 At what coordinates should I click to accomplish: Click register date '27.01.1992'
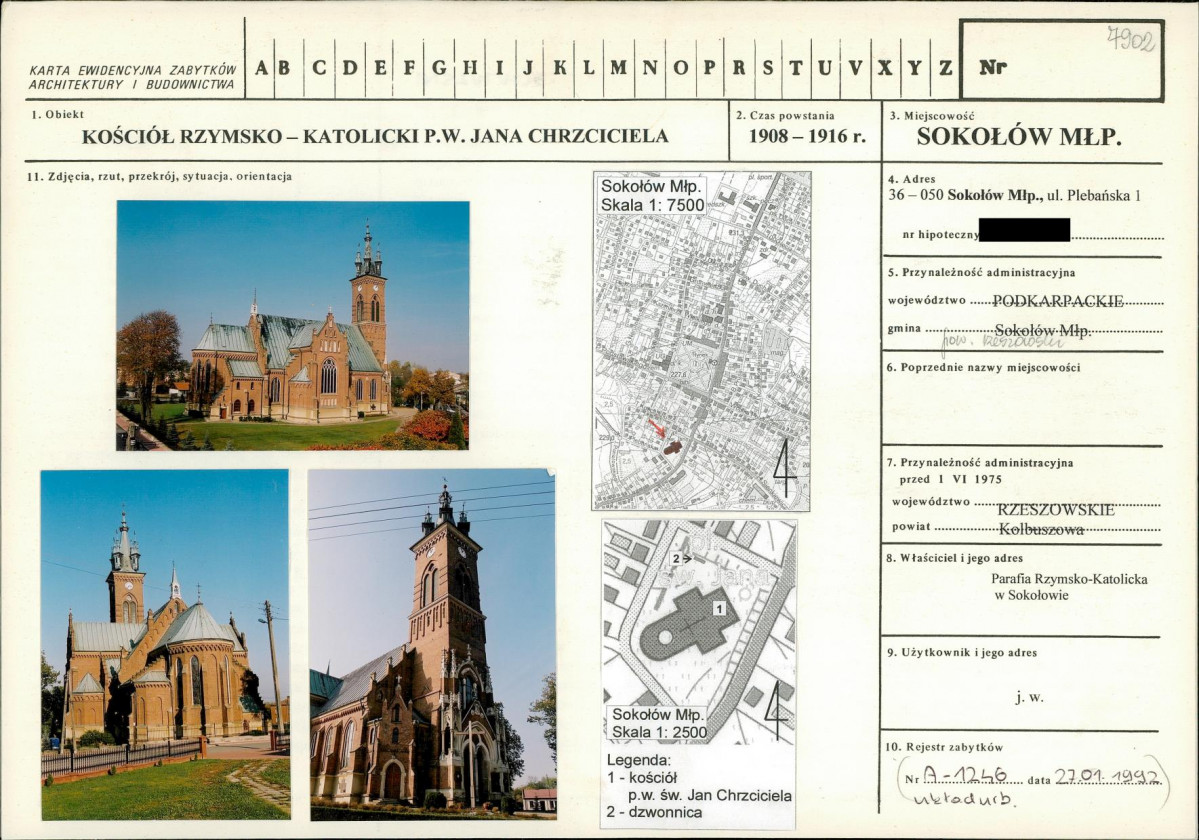pyautogui.click(x=1106, y=777)
